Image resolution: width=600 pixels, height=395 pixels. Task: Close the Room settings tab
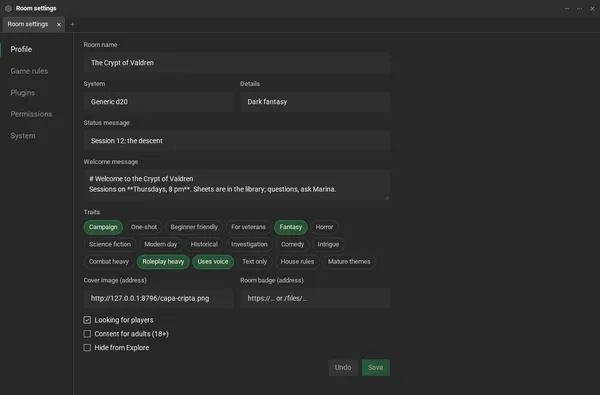(x=59, y=24)
